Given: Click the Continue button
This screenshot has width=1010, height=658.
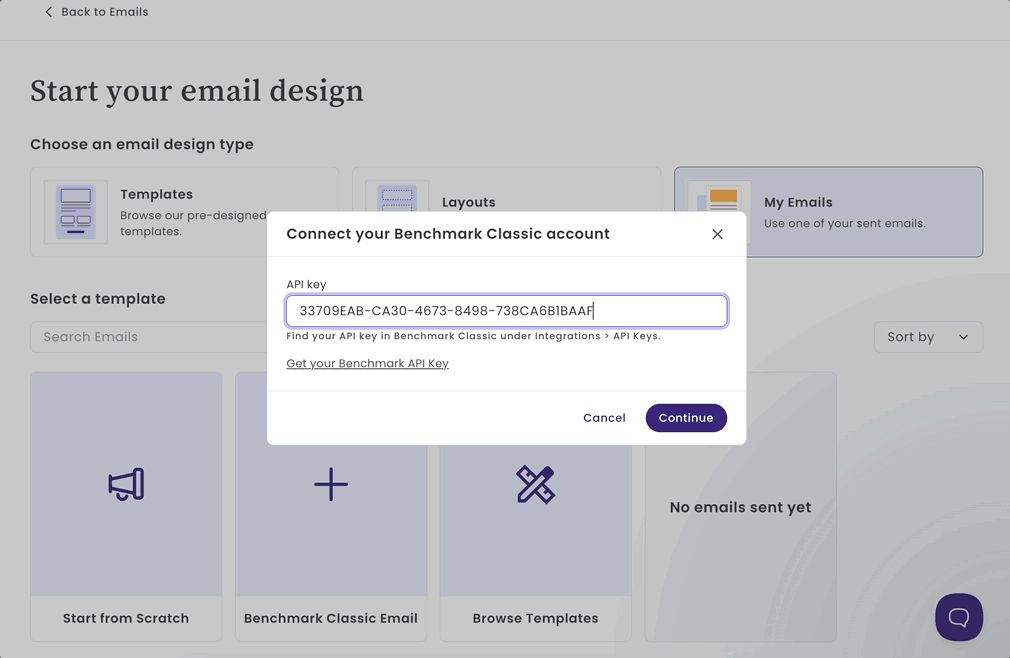Looking at the screenshot, I should pyautogui.click(x=686, y=418).
